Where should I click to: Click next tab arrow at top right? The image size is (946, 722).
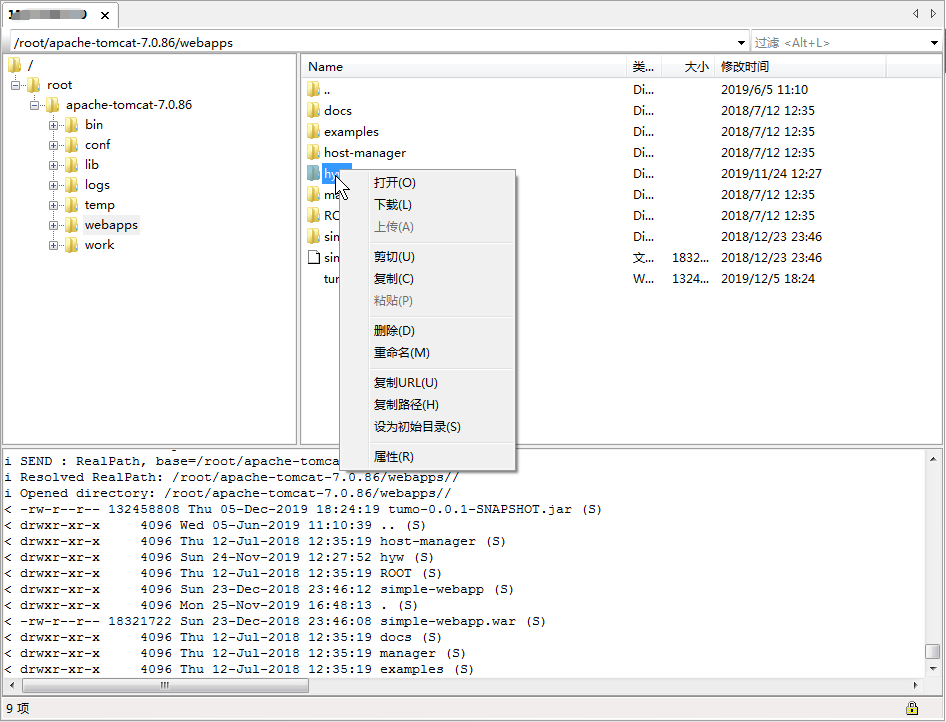click(x=933, y=13)
